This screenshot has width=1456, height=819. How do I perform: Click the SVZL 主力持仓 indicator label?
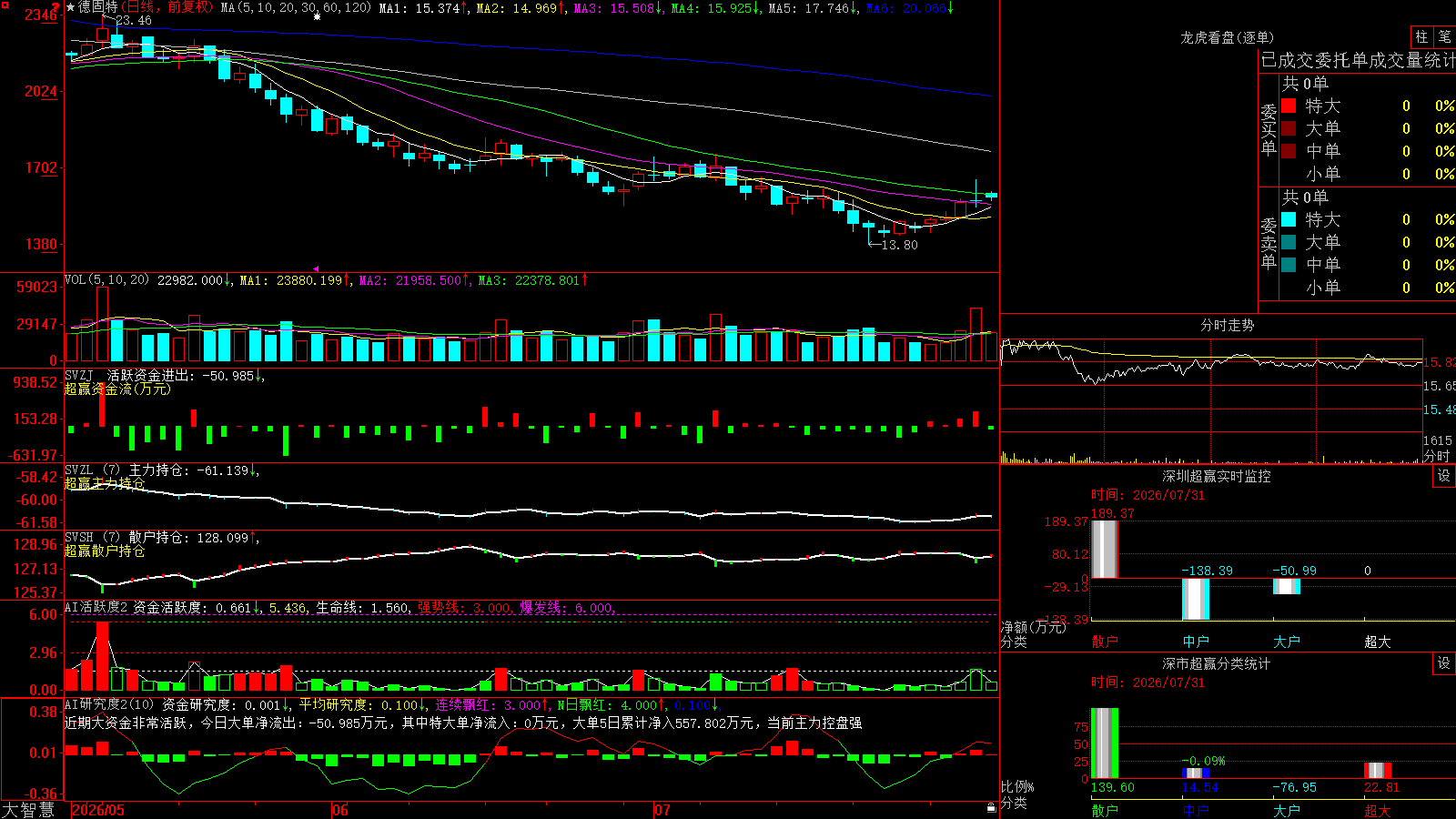tap(126, 470)
